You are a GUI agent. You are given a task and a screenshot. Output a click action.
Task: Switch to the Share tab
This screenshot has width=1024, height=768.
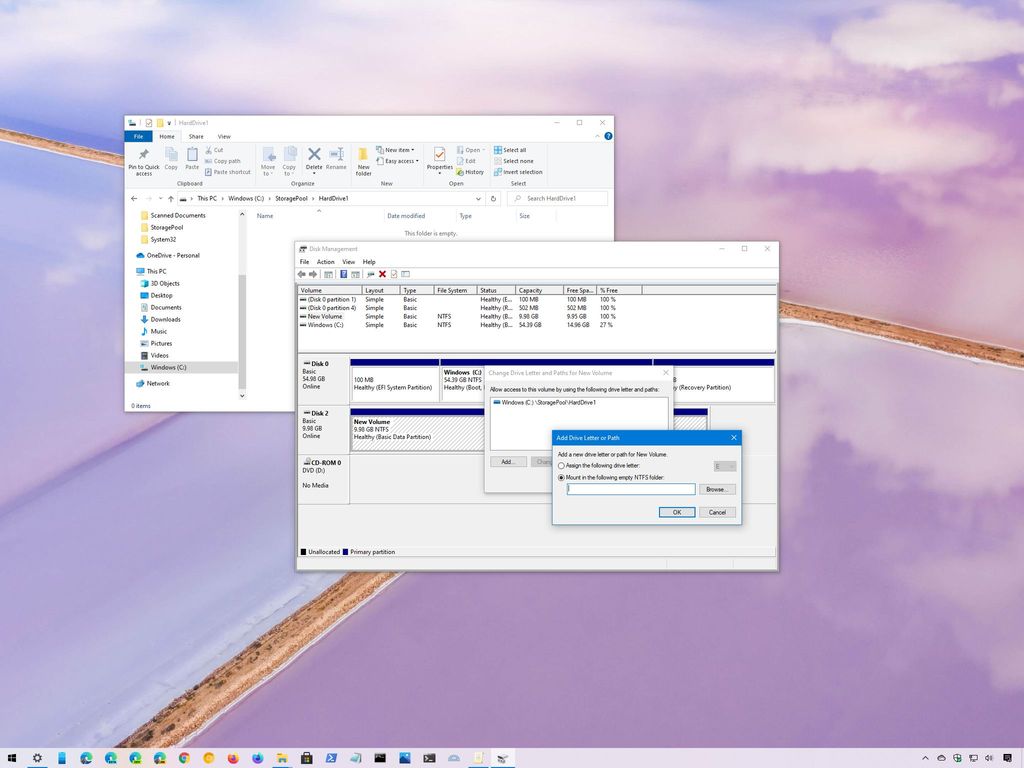click(196, 136)
